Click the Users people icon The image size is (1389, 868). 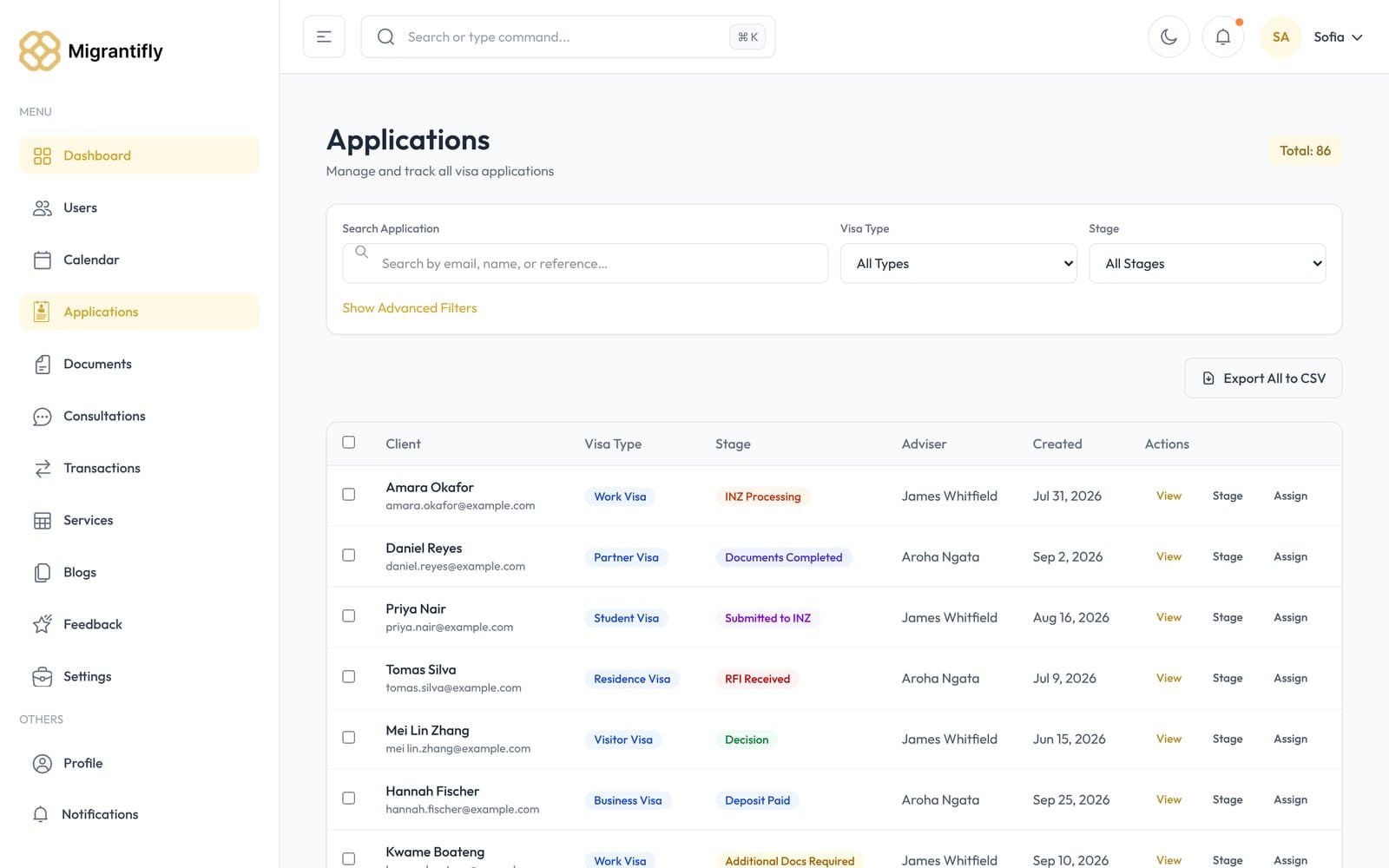(42, 207)
